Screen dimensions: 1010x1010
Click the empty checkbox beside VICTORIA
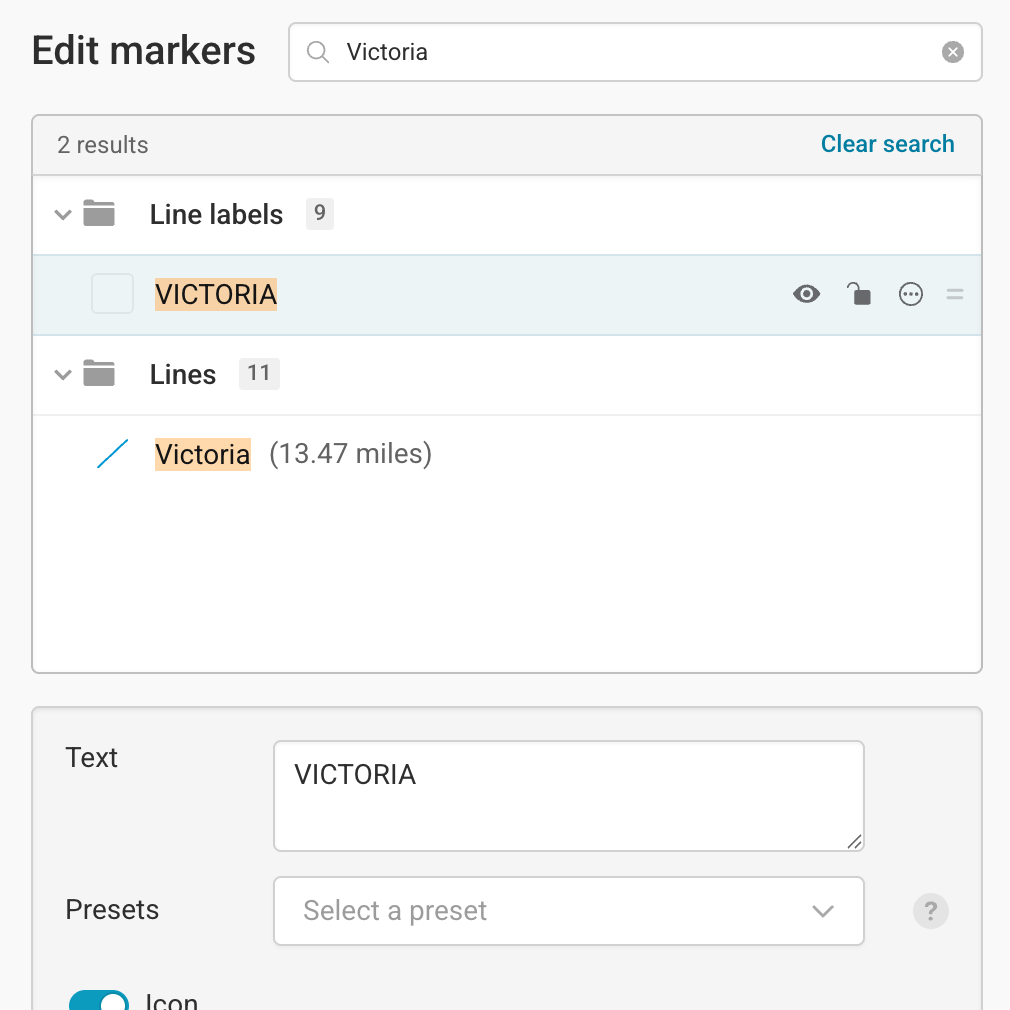tap(112, 293)
